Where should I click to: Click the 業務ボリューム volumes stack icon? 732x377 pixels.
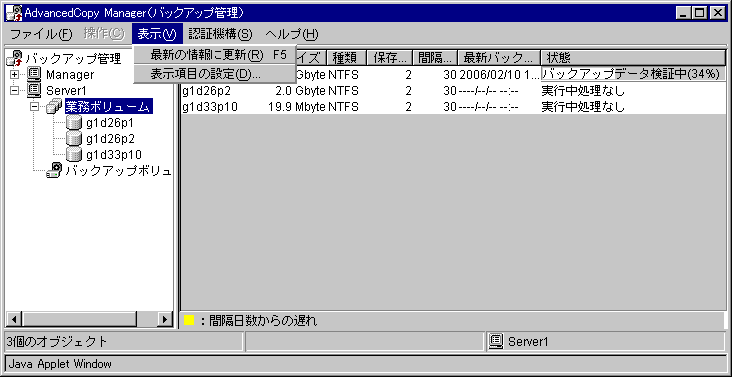point(54,107)
